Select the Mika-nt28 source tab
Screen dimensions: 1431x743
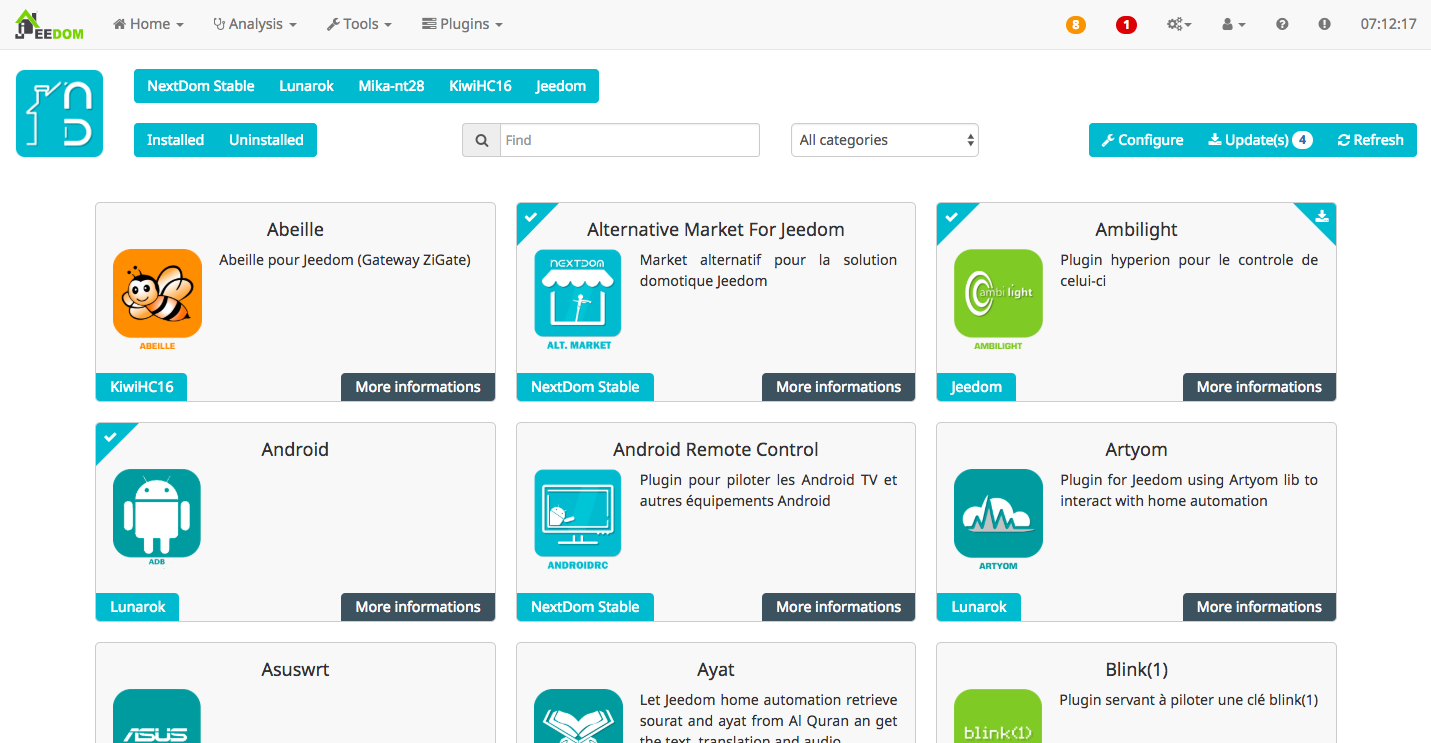[x=392, y=86]
